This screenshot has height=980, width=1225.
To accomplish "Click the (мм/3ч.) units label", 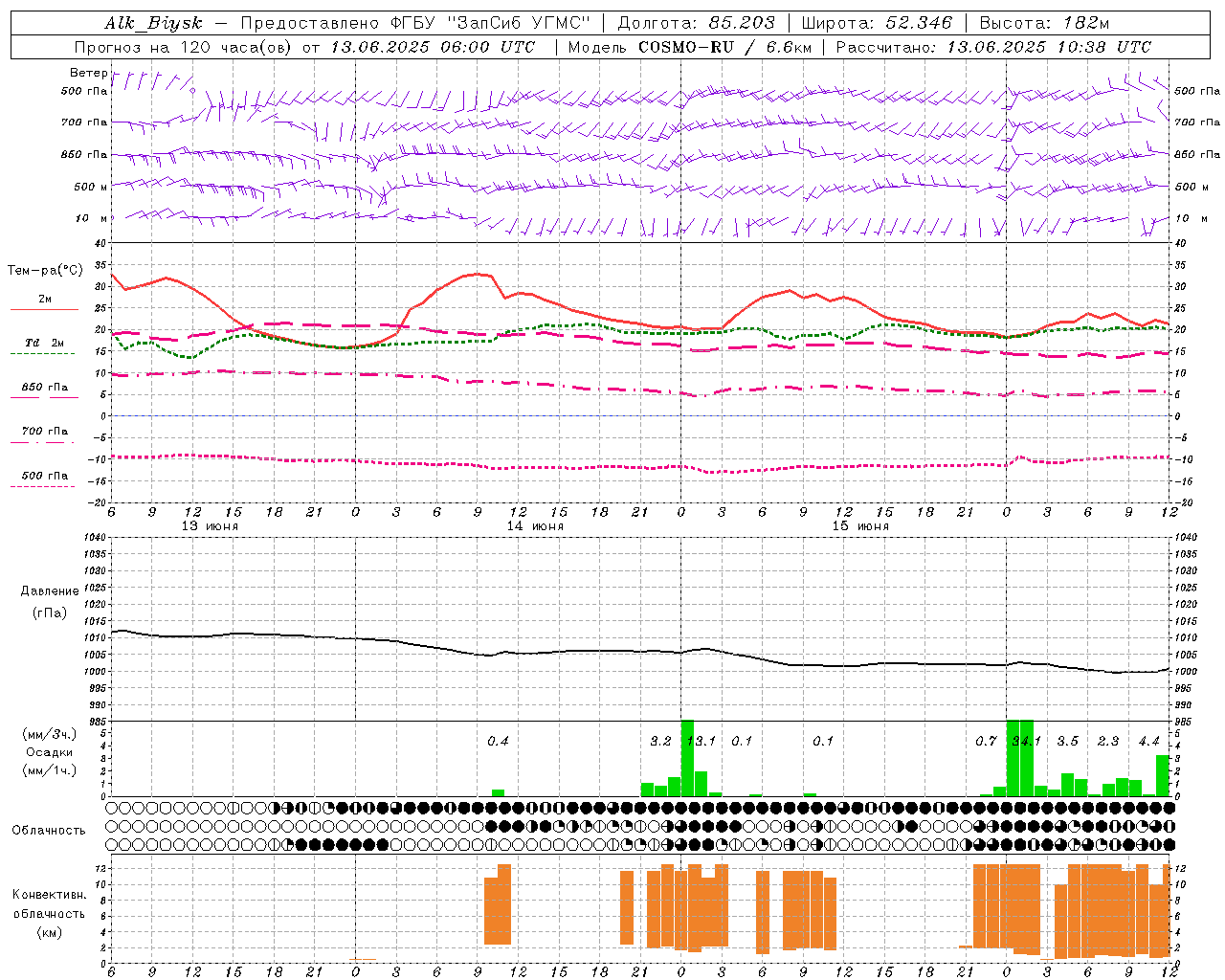I will pos(50,734).
